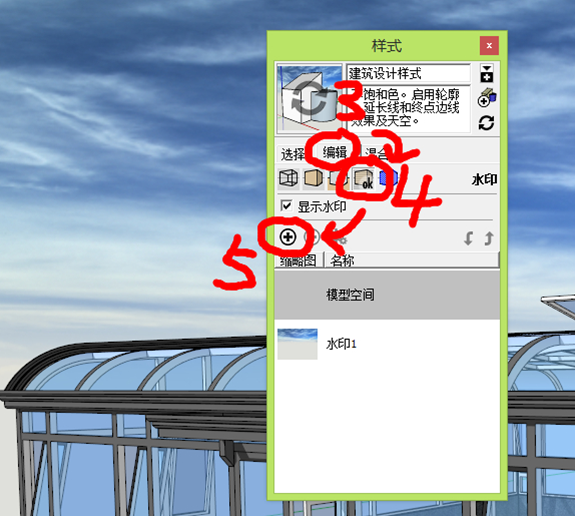Switch to the 混合 tab
The width and height of the screenshot is (575, 516).
(376, 153)
